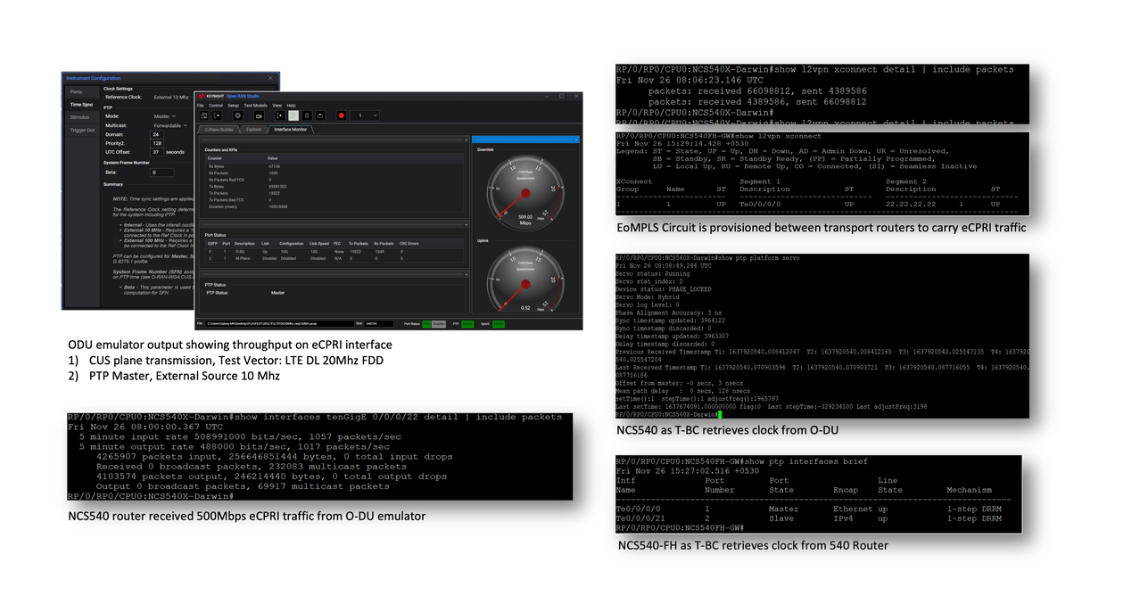Click the green Port Status indicator in the status bar
Image resolution: width=1130 pixels, height=615 pixels.
tap(427, 324)
